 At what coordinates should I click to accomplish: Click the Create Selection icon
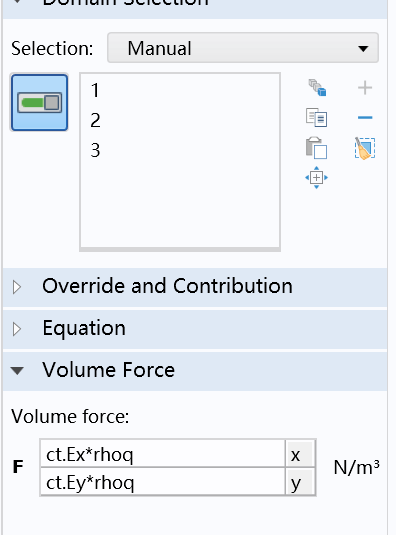pyautogui.click(x=317, y=88)
